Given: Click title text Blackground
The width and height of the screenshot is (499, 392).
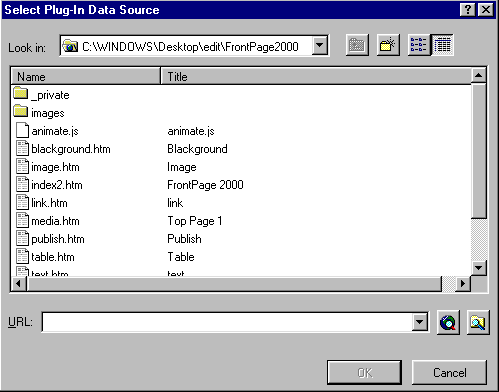Looking at the screenshot, I should pyautogui.click(x=197, y=149).
